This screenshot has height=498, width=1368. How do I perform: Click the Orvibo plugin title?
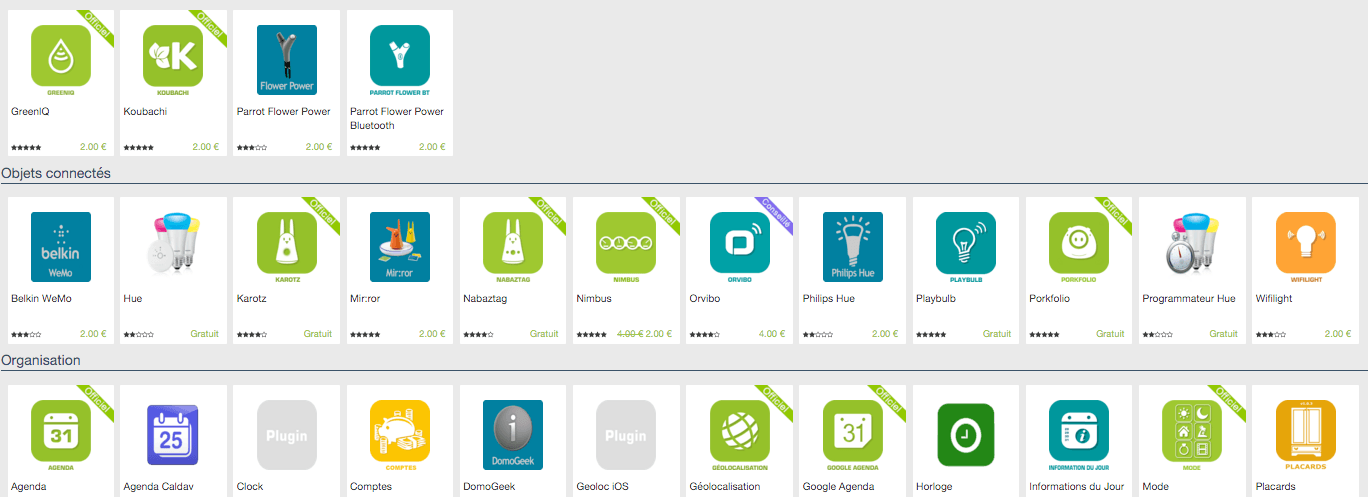[x=705, y=299]
